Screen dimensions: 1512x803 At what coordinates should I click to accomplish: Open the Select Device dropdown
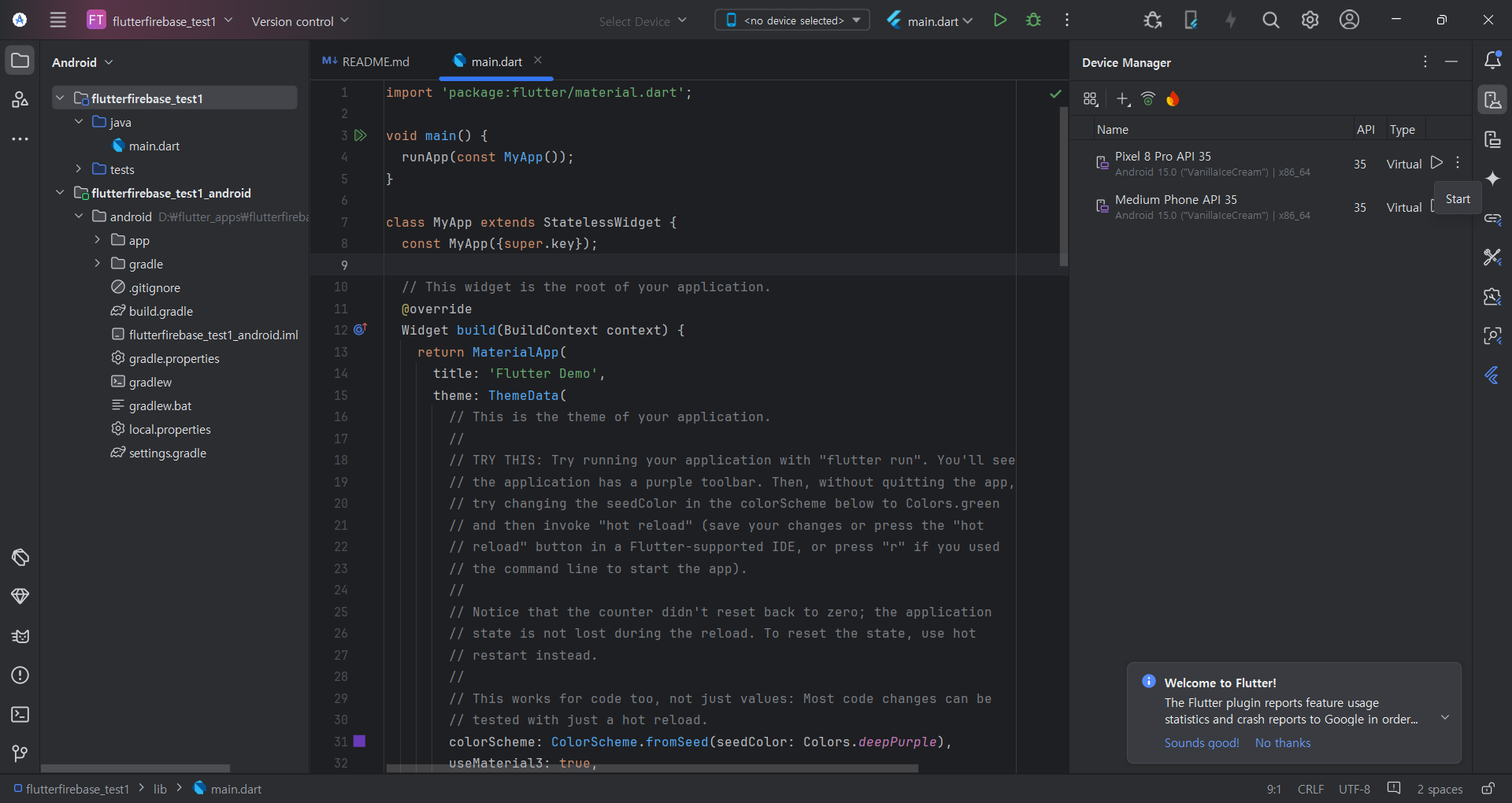click(x=643, y=21)
